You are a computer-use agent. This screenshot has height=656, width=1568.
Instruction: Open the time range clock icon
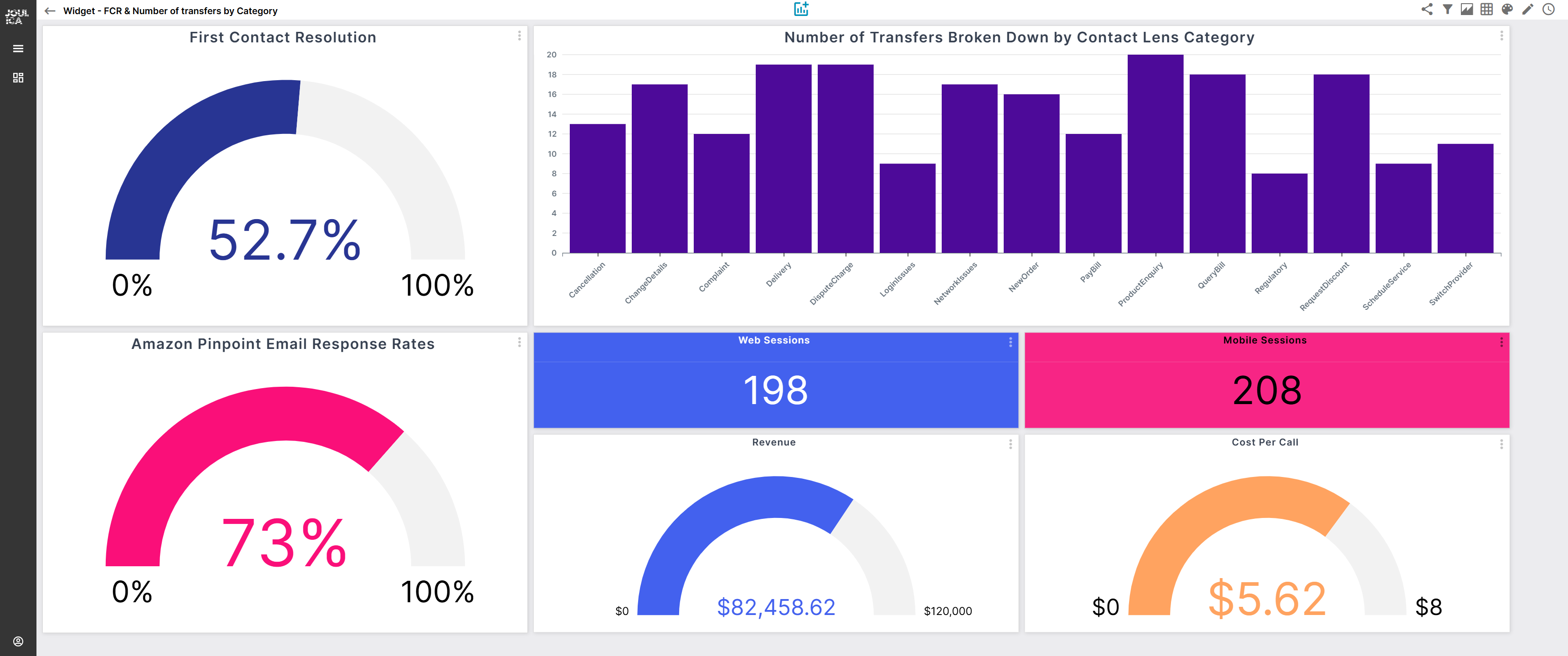pyautogui.click(x=1547, y=9)
